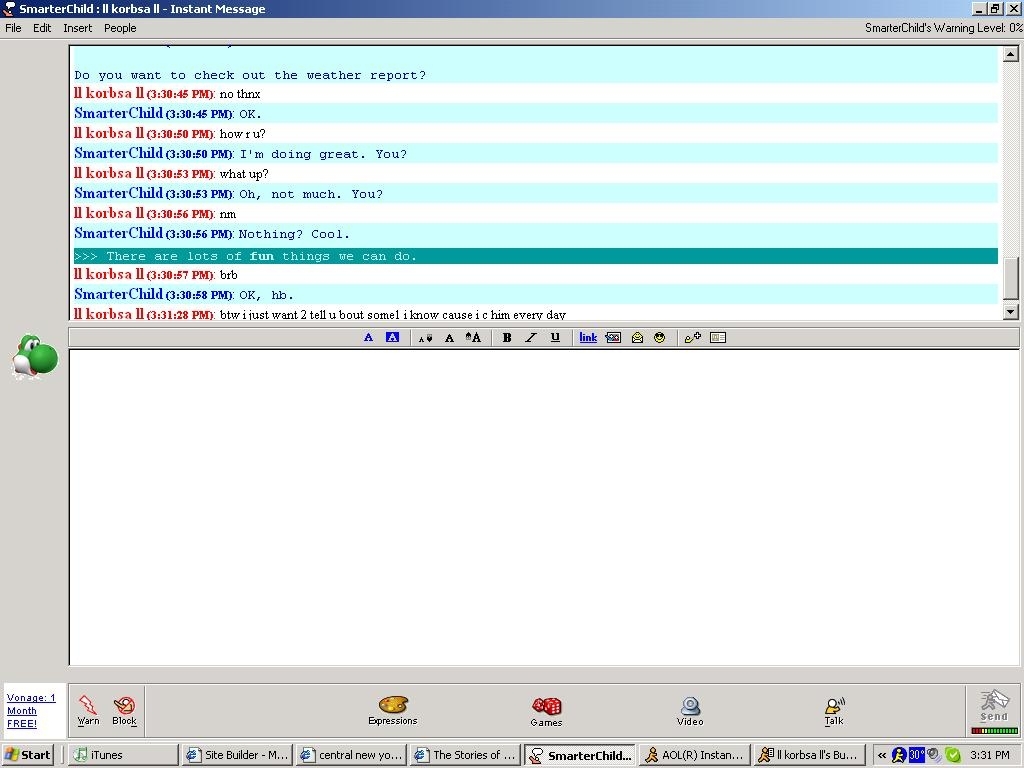Click the "what up?" message

pos(244,174)
